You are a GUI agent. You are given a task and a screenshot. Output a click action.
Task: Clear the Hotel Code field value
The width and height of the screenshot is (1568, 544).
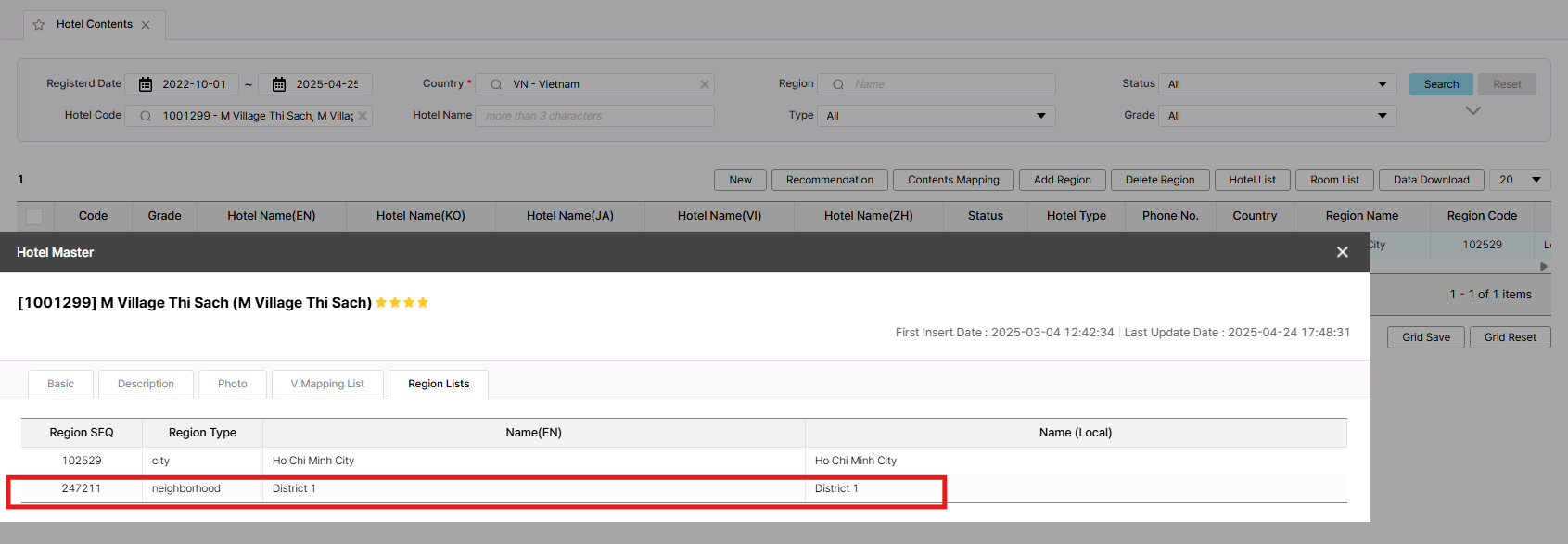tap(363, 116)
